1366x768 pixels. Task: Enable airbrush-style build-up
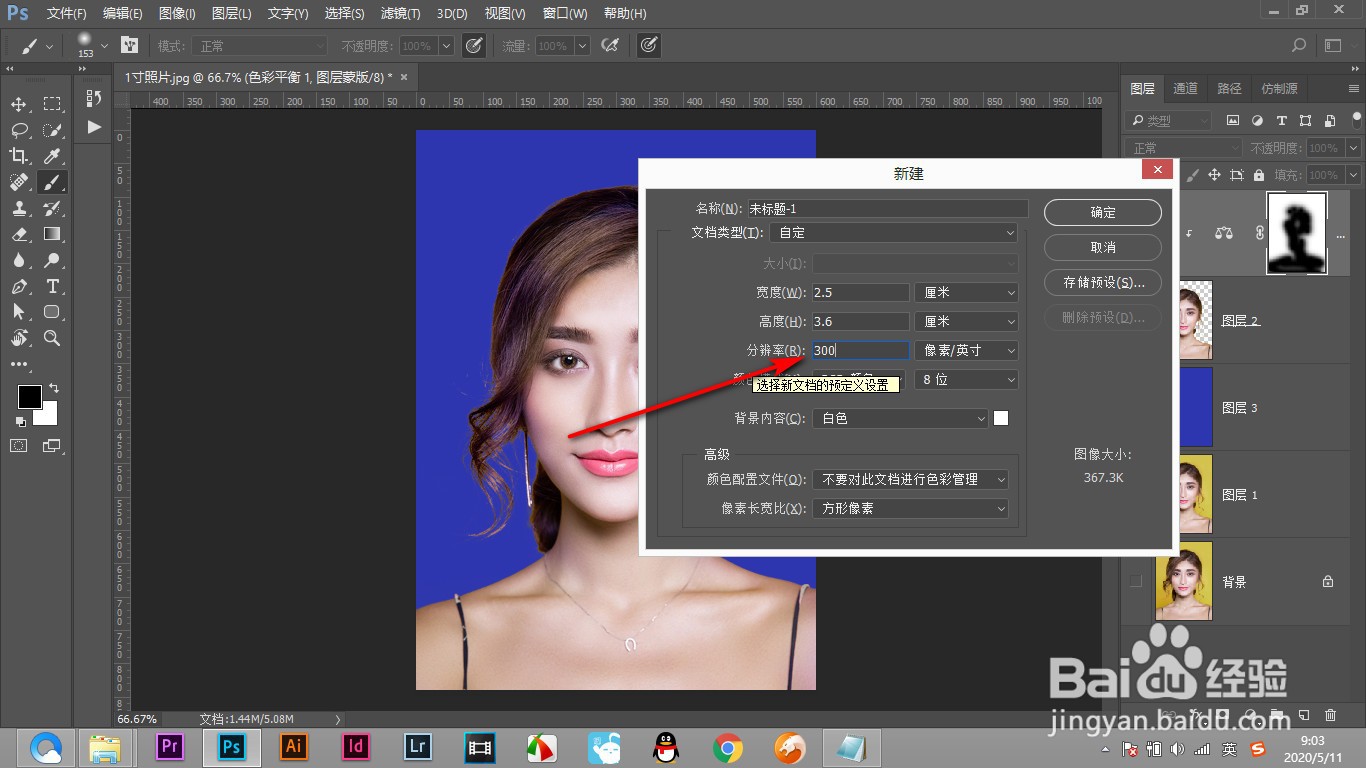[x=609, y=45]
